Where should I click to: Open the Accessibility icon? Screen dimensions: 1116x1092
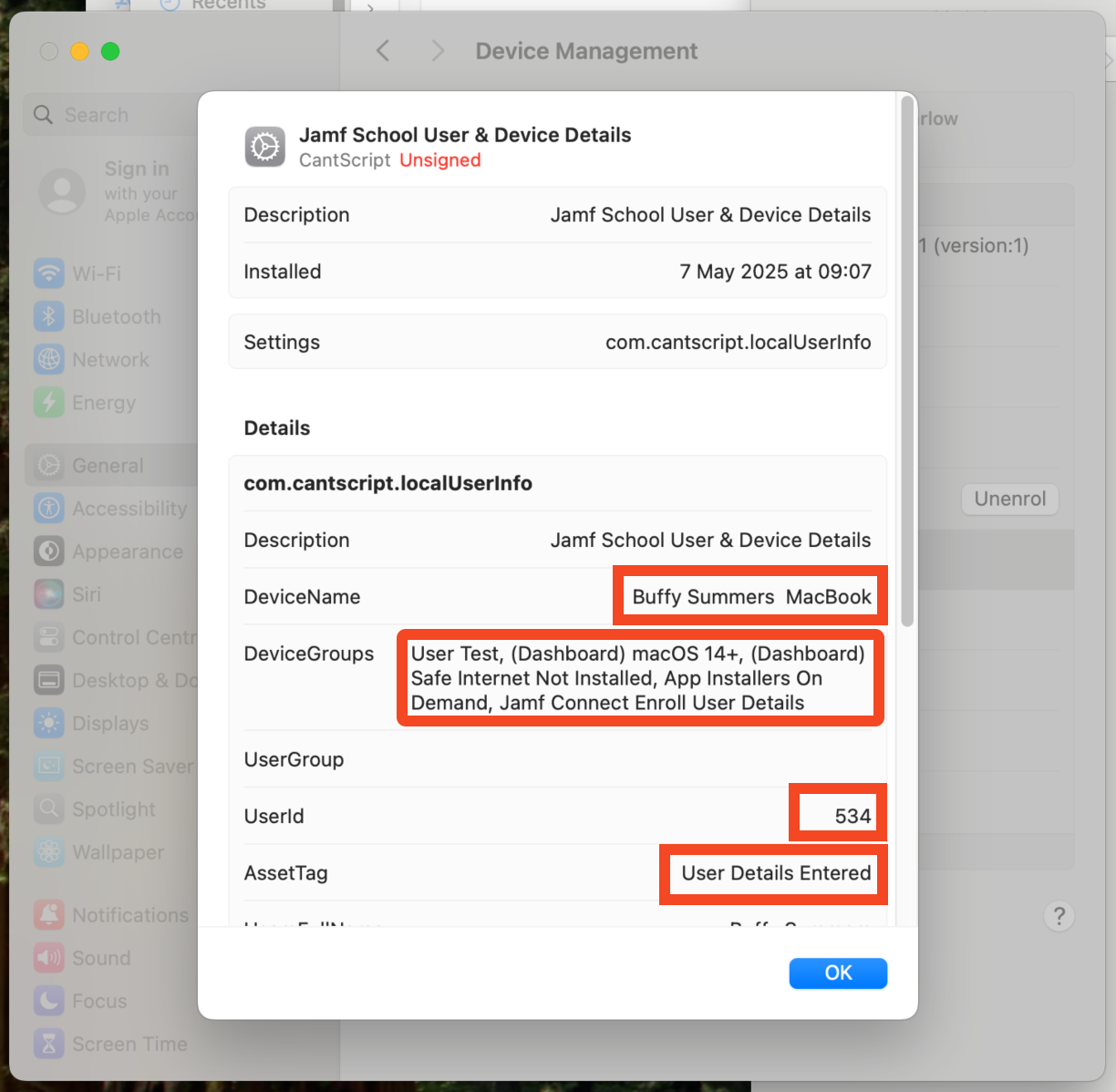(x=49, y=509)
